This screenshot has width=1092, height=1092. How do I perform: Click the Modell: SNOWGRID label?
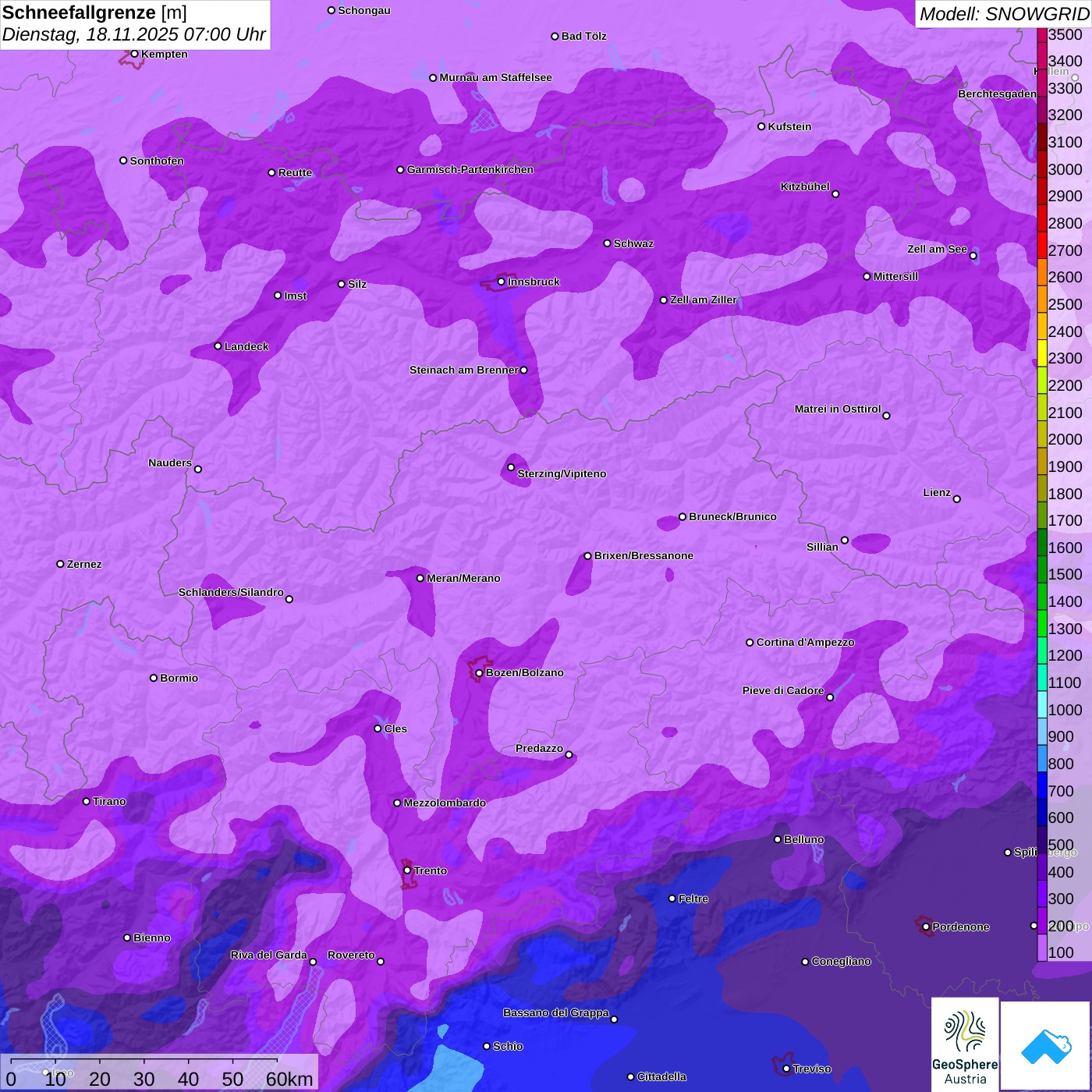click(1004, 13)
